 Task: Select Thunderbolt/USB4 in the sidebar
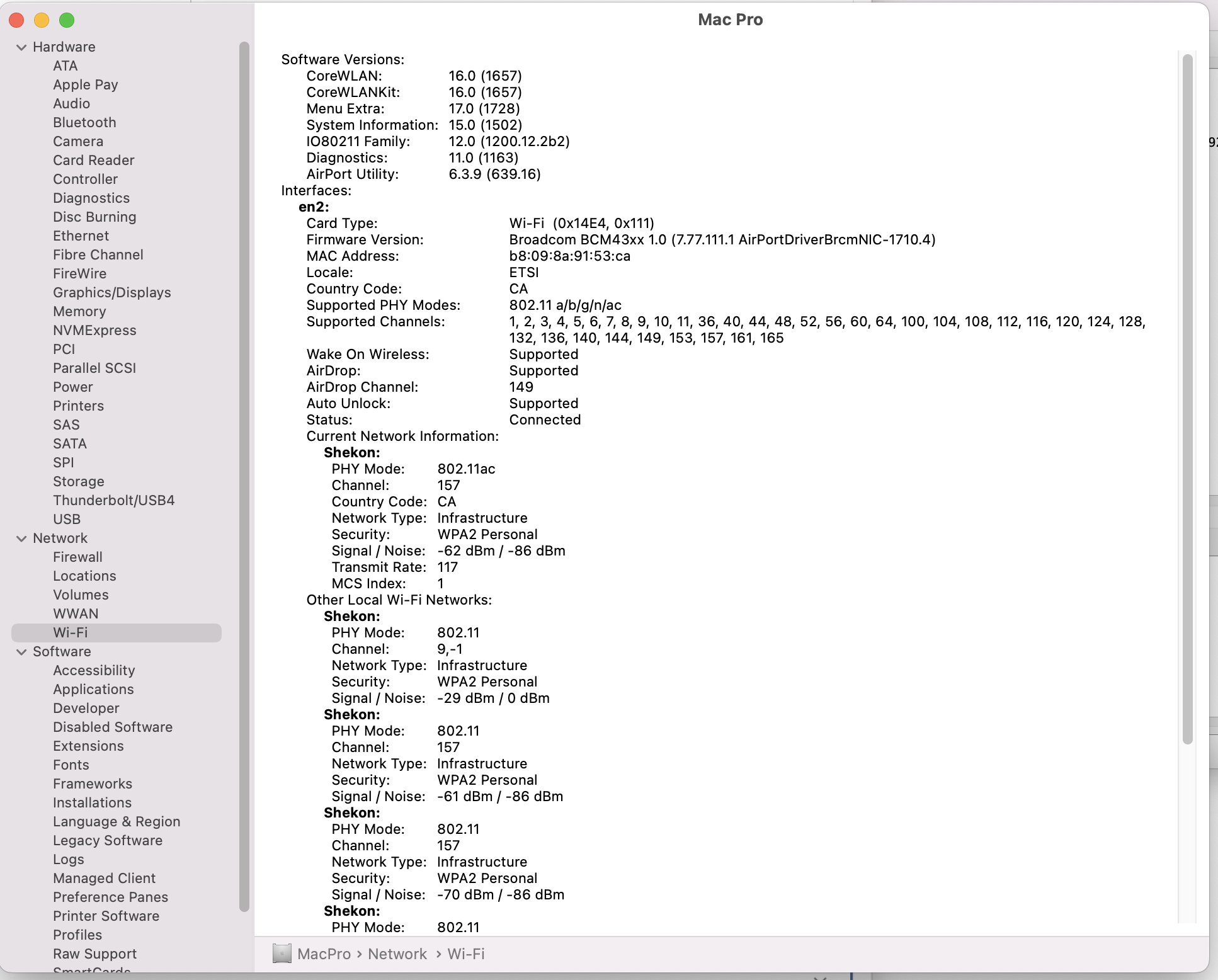pyautogui.click(x=113, y=501)
